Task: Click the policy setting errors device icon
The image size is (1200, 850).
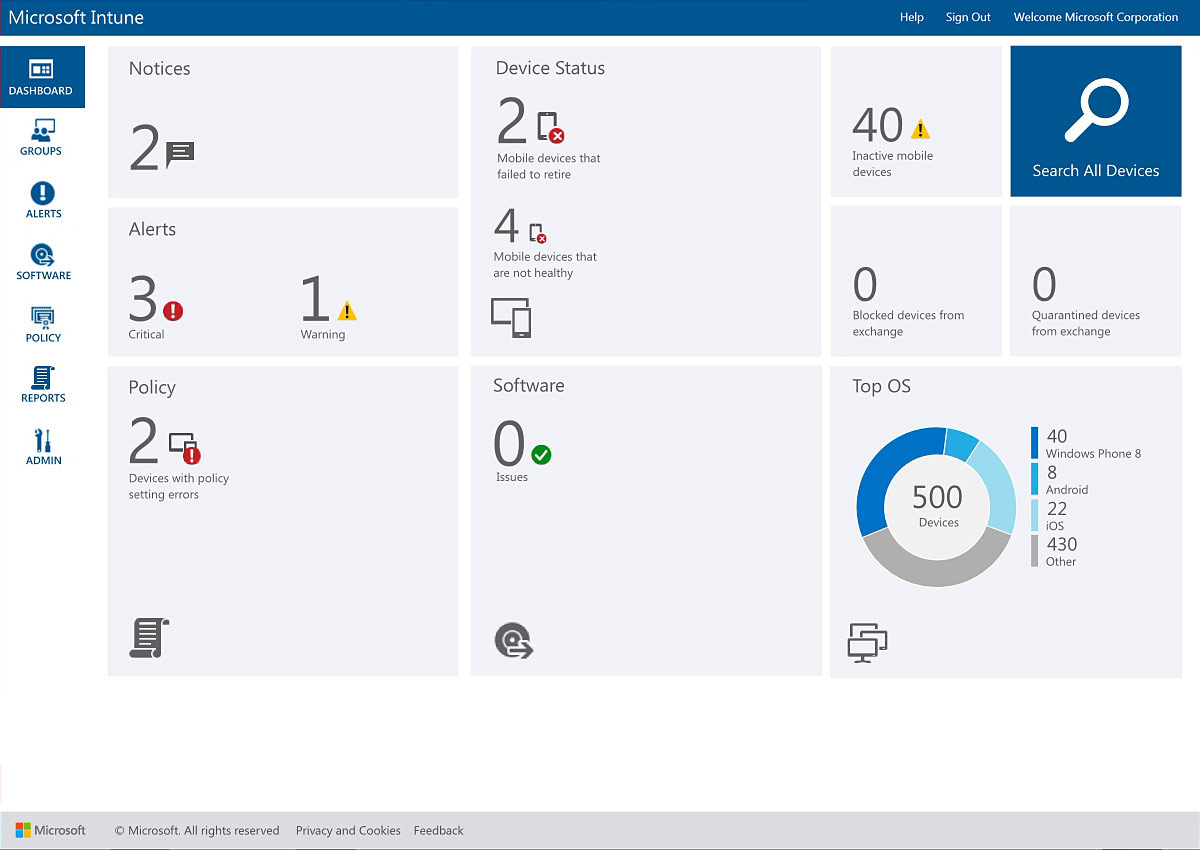Action: click(x=185, y=448)
